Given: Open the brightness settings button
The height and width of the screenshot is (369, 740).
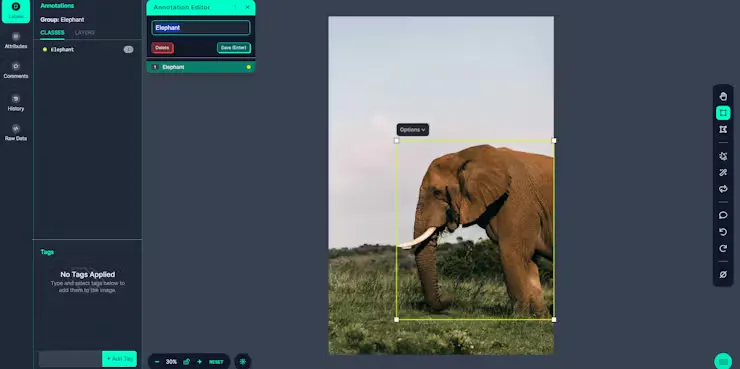Looking at the screenshot, I should pyautogui.click(x=243, y=362).
